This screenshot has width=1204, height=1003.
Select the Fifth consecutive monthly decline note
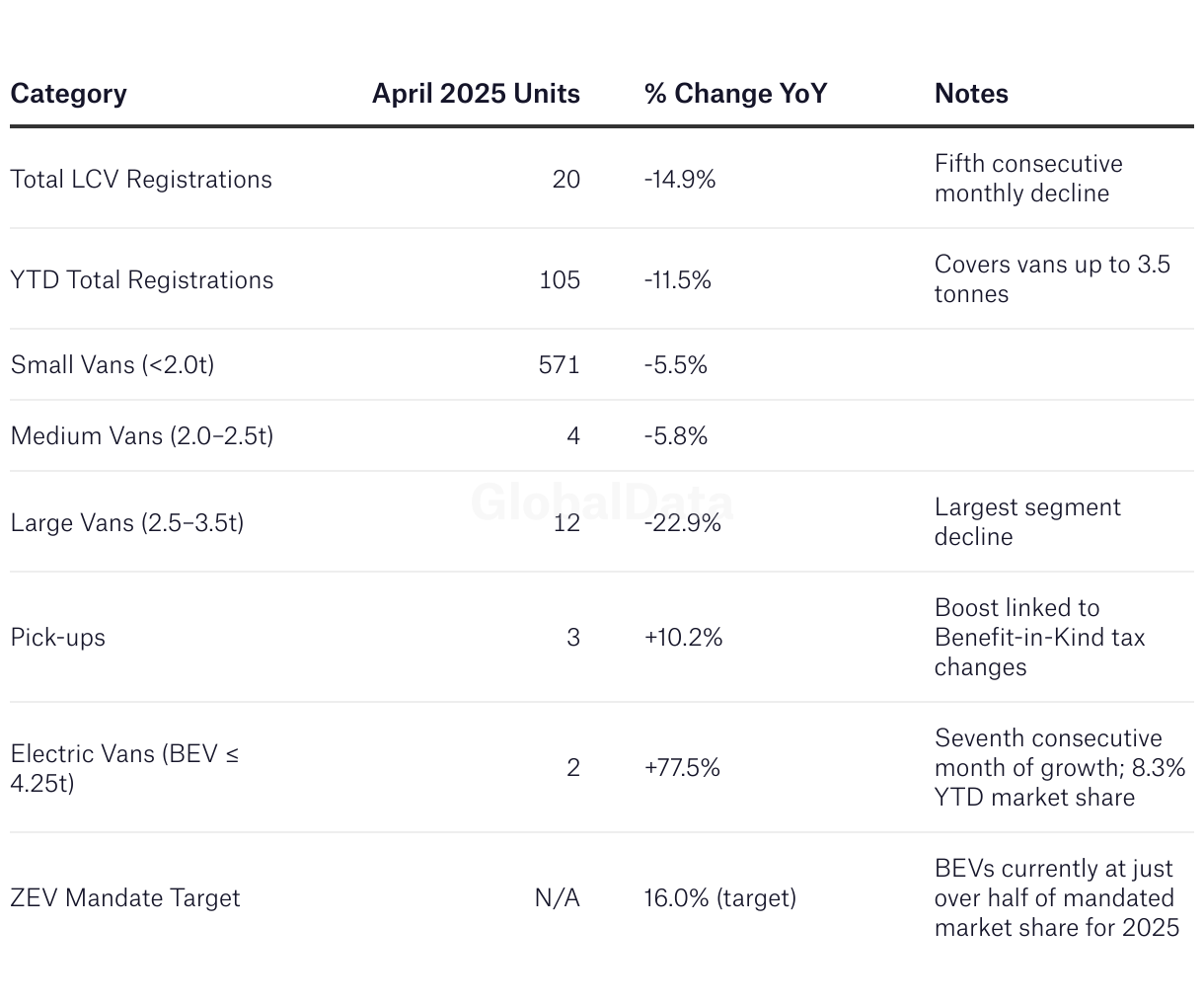(1028, 179)
